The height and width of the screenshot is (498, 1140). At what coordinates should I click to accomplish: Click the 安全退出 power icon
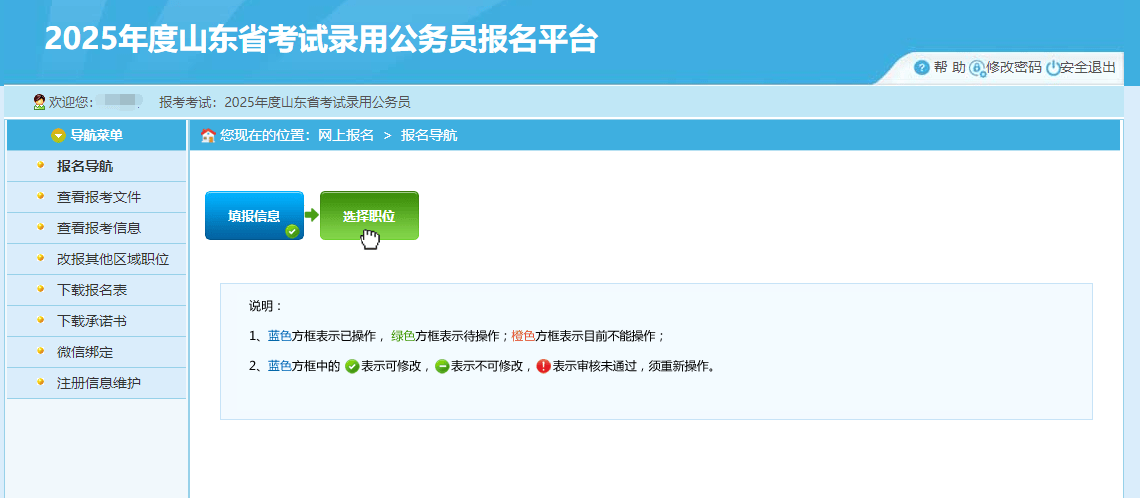1052,68
